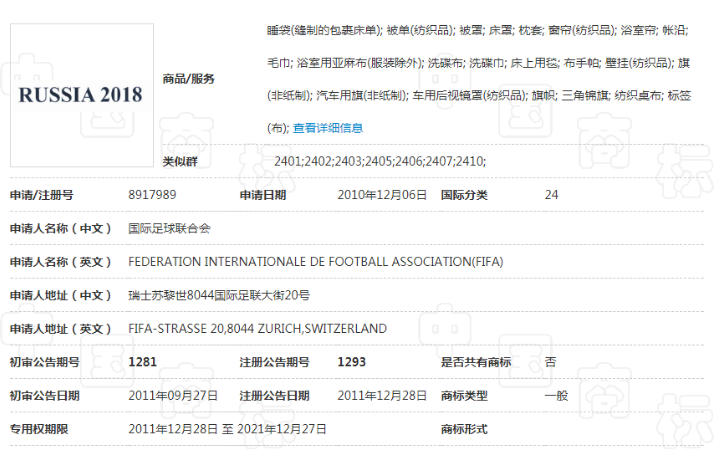The height and width of the screenshot is (461, 727).
Task: Select the 商品/服务 label
Action: click(x=188, y=79)
